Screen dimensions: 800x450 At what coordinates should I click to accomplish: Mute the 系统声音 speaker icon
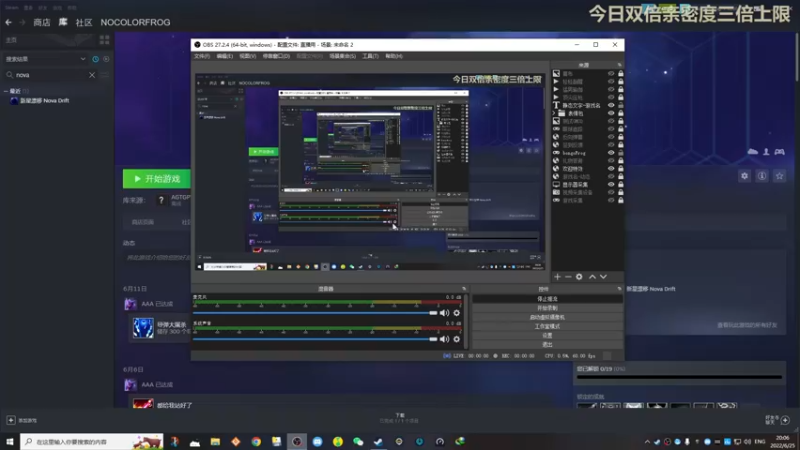pyautogui.click(x=444, y=339)
